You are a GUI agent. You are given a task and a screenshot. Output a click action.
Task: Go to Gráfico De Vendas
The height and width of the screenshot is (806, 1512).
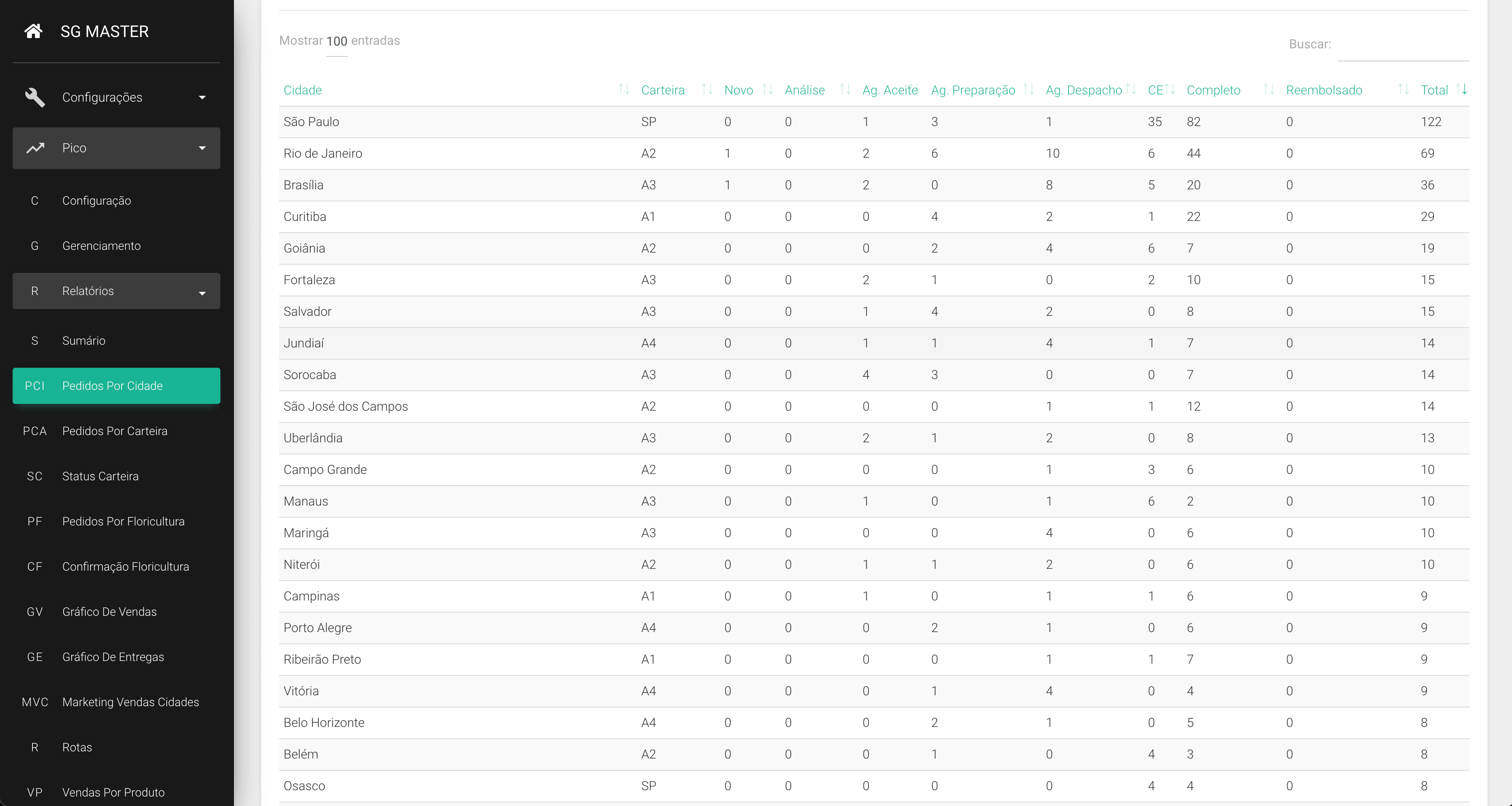click(109, 612)
